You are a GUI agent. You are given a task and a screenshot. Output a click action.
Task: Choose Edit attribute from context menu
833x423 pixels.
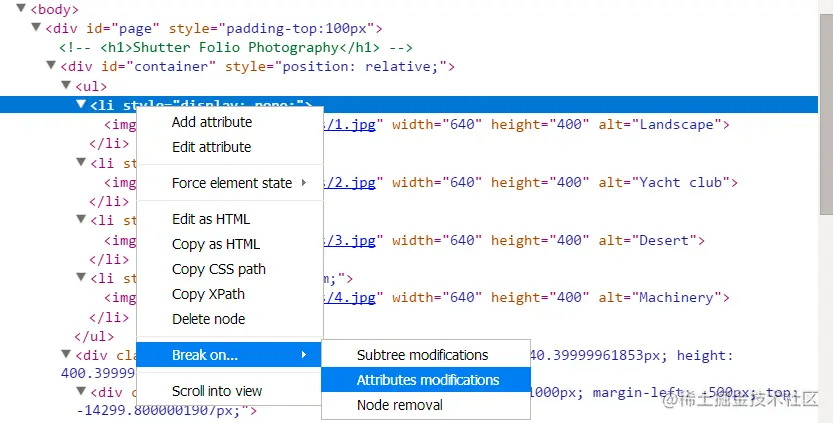pos(230,147)
